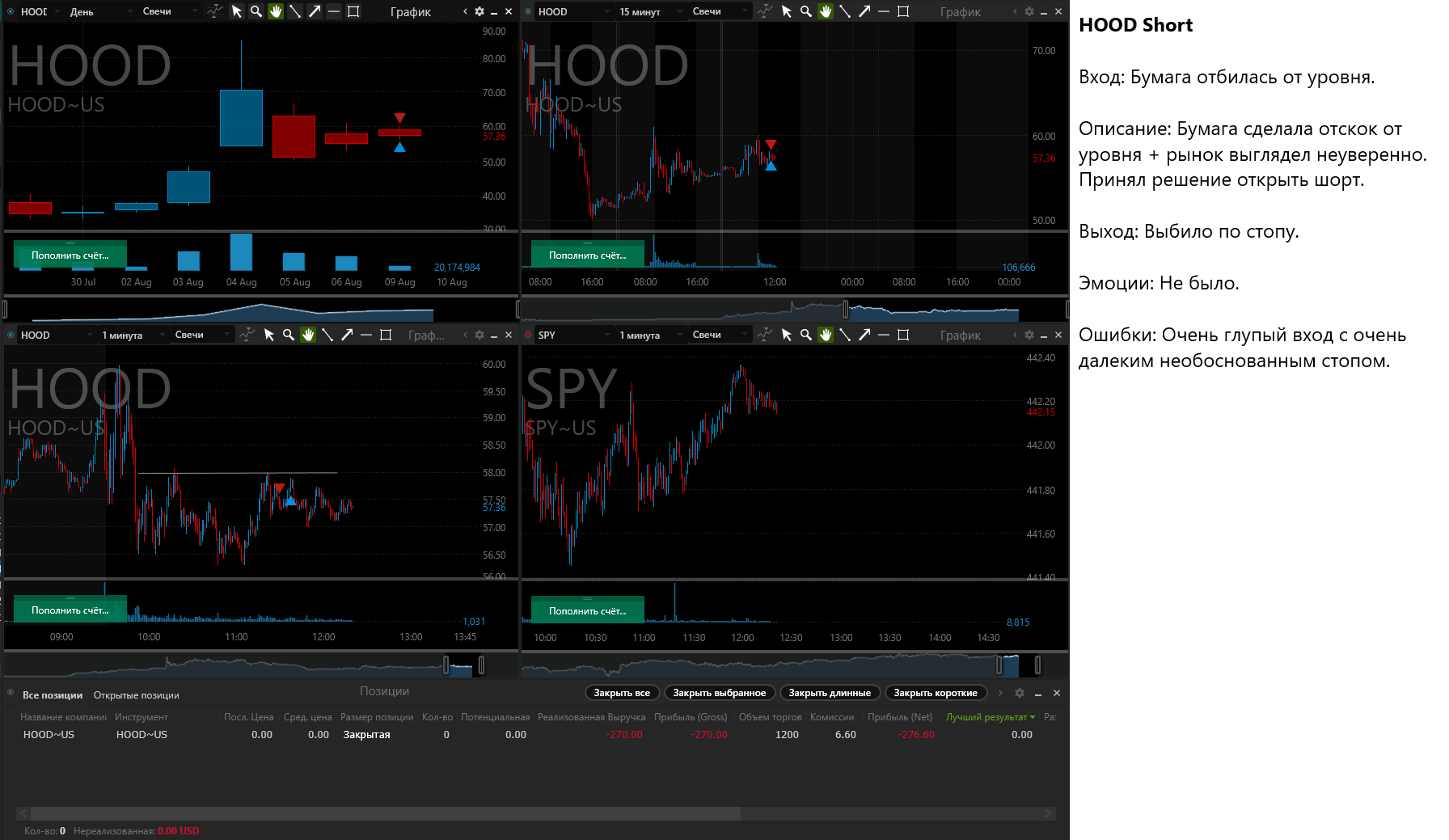Sort by the Лучший результат column header
The width and height of the screenshot is (1449, 840).
point(990,717)
